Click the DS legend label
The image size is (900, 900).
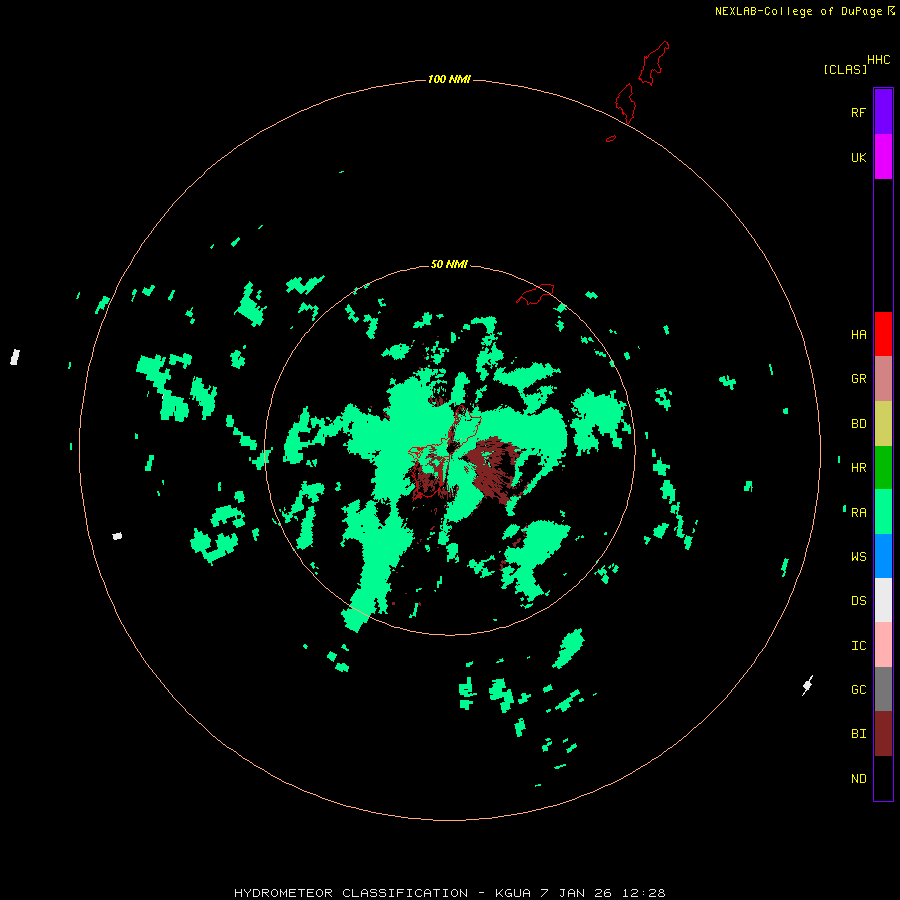(x=858, y=601)
